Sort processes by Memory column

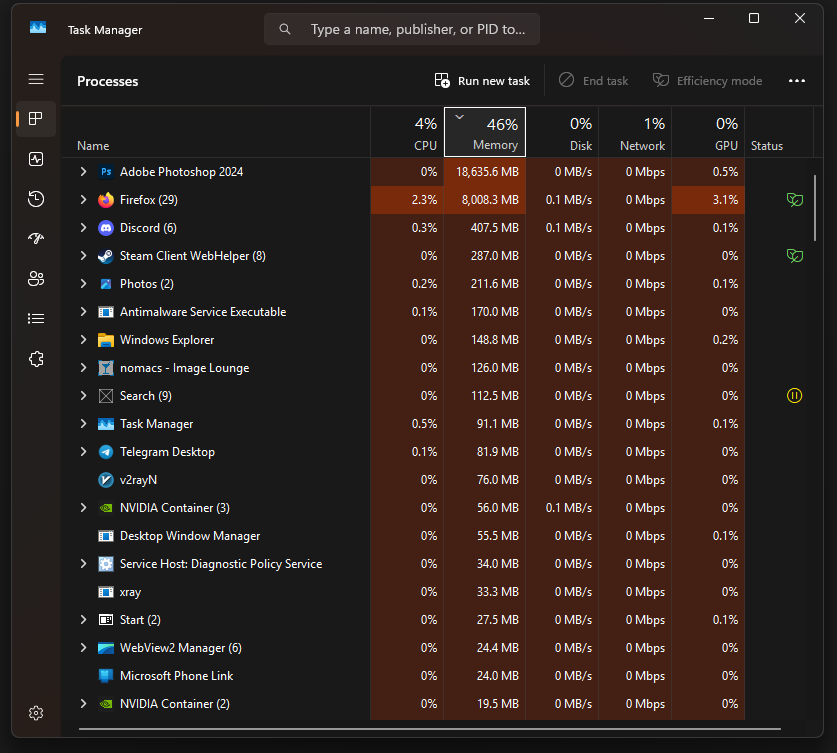pos(485,132)
